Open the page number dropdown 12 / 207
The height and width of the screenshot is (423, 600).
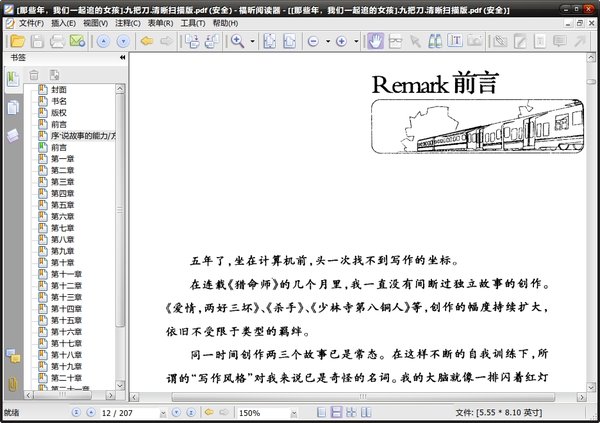pos(162,412)
